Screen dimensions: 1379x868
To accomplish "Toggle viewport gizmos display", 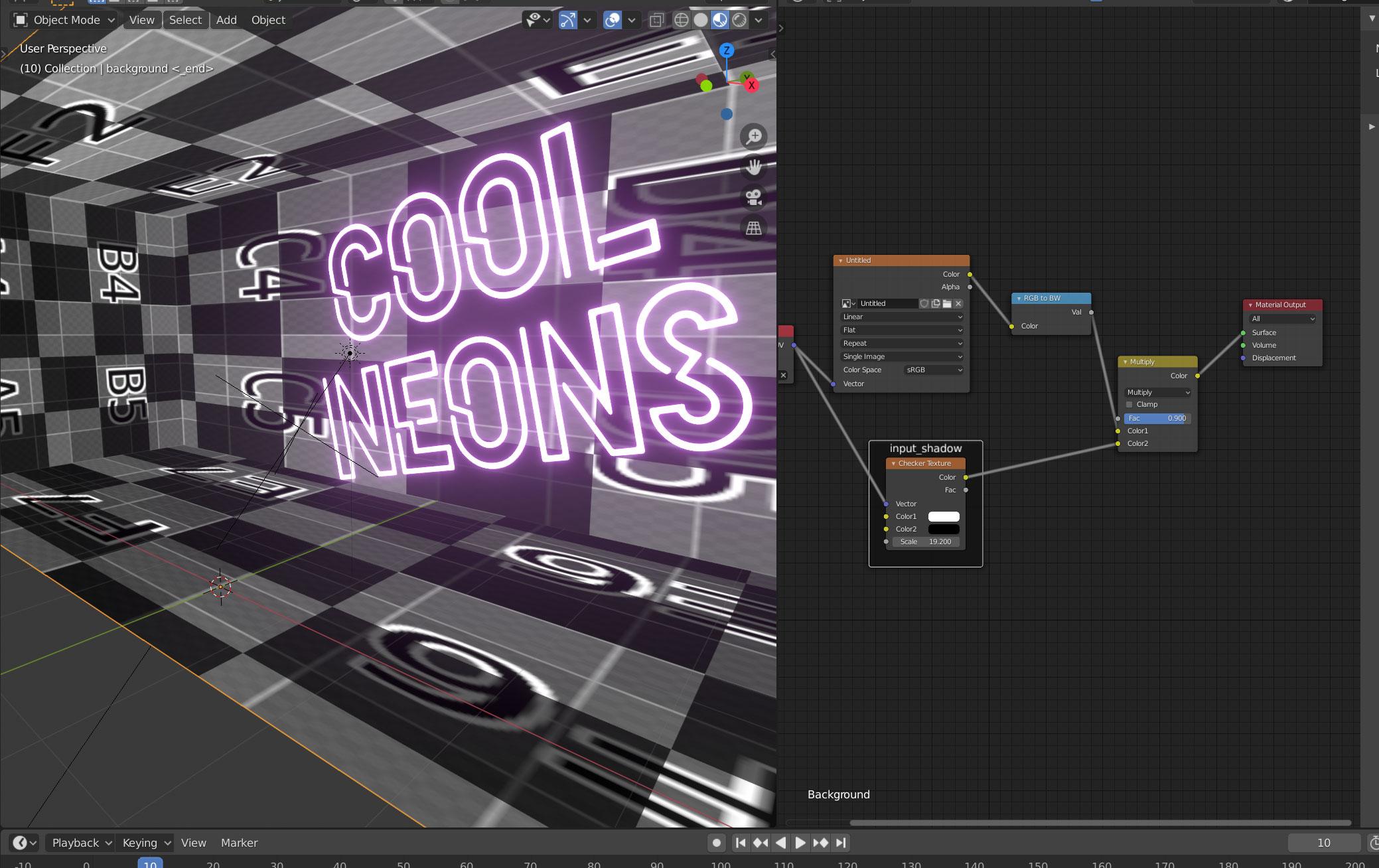I will click(x=568, y=20).
